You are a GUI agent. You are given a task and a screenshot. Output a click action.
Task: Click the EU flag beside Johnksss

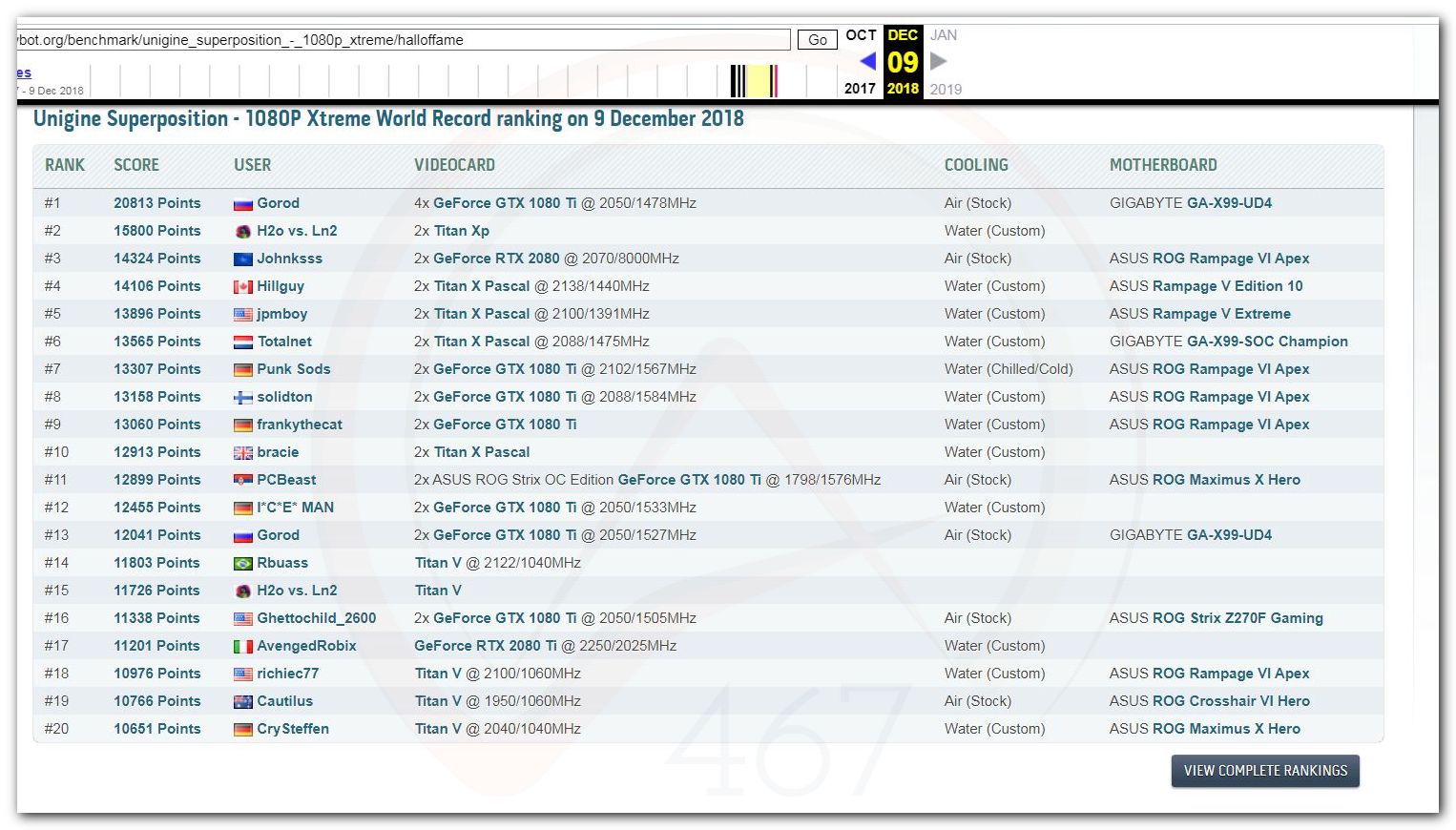click(x=243, y=259)
